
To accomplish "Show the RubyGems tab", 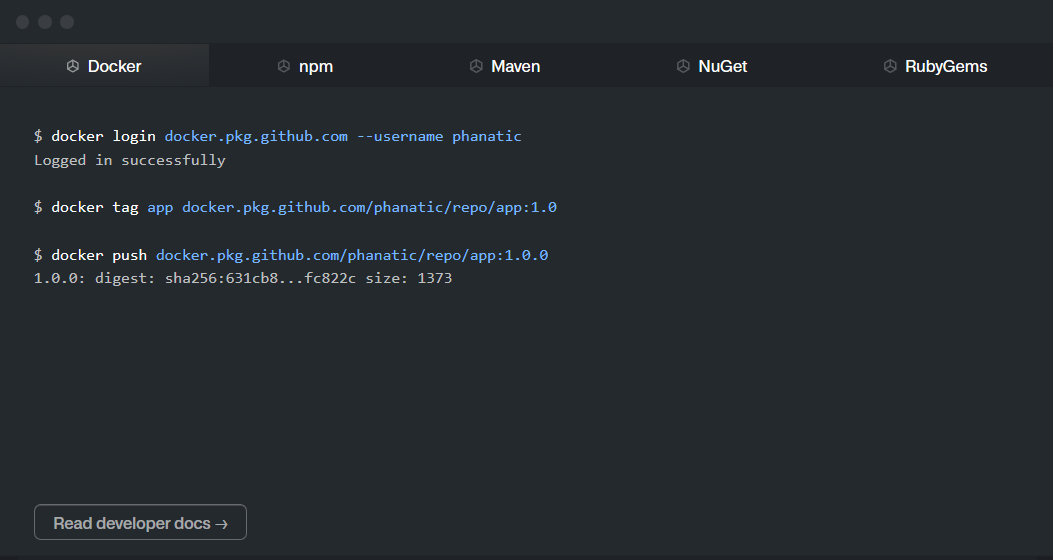I will pyautogui.click(x=935, y=66).
